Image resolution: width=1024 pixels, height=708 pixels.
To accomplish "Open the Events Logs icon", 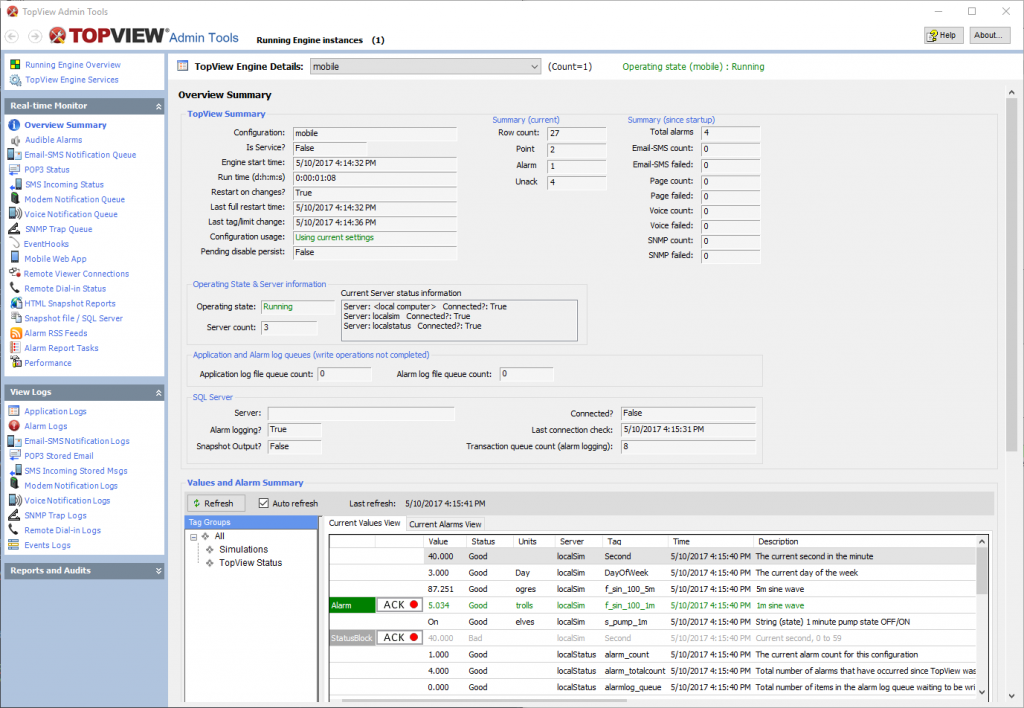I will pos(14,545).
